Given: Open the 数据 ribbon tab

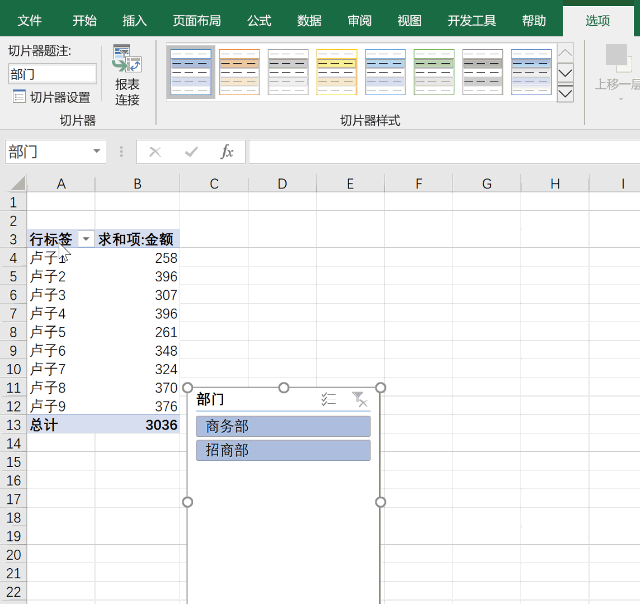Looking at the screenshot, I should (309, 20).
